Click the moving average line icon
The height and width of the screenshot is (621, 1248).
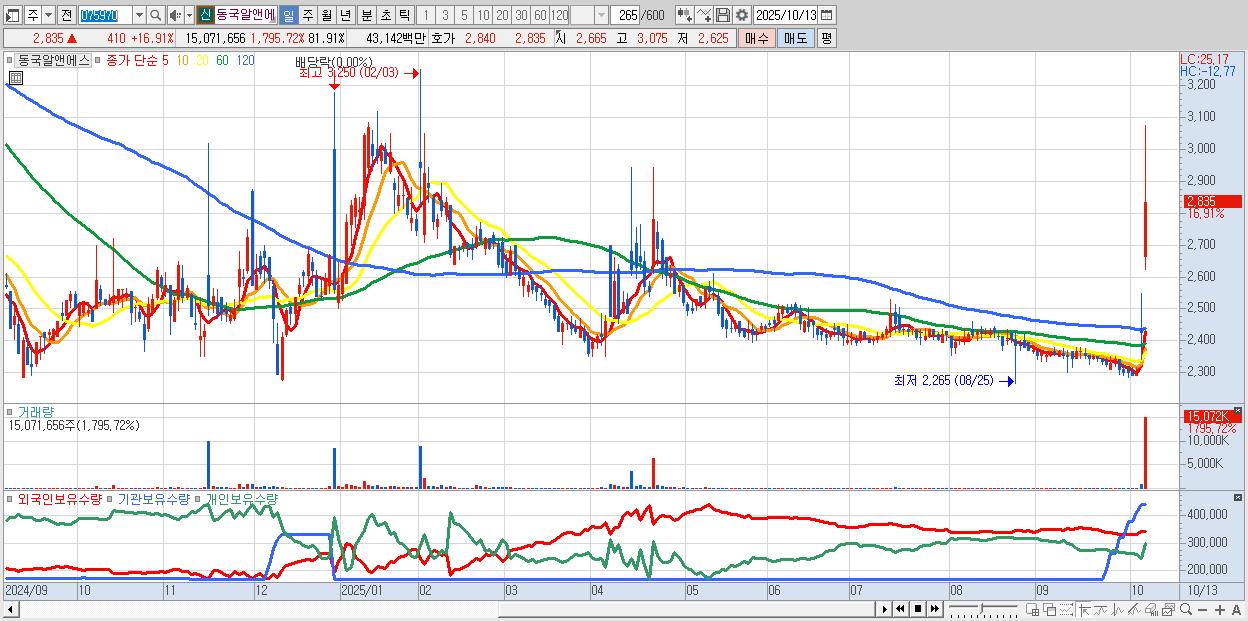(x=1101, y=610)
